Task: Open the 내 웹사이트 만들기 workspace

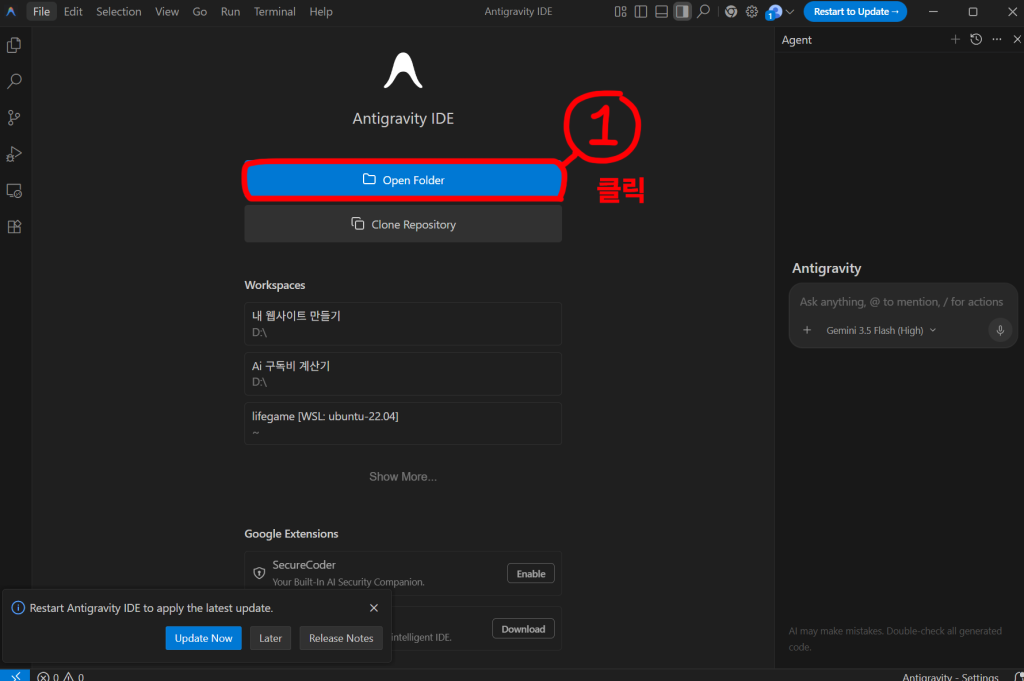Action: [x=403, y=324]
